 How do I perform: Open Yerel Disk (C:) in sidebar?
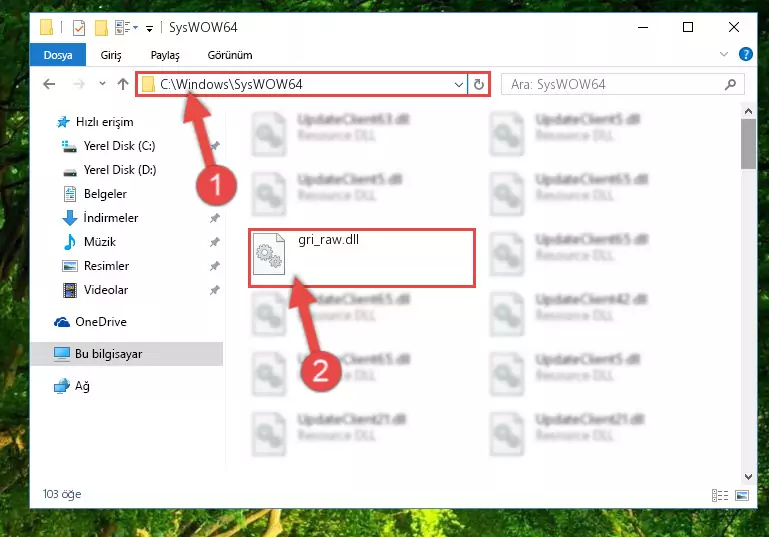[119, 146]
